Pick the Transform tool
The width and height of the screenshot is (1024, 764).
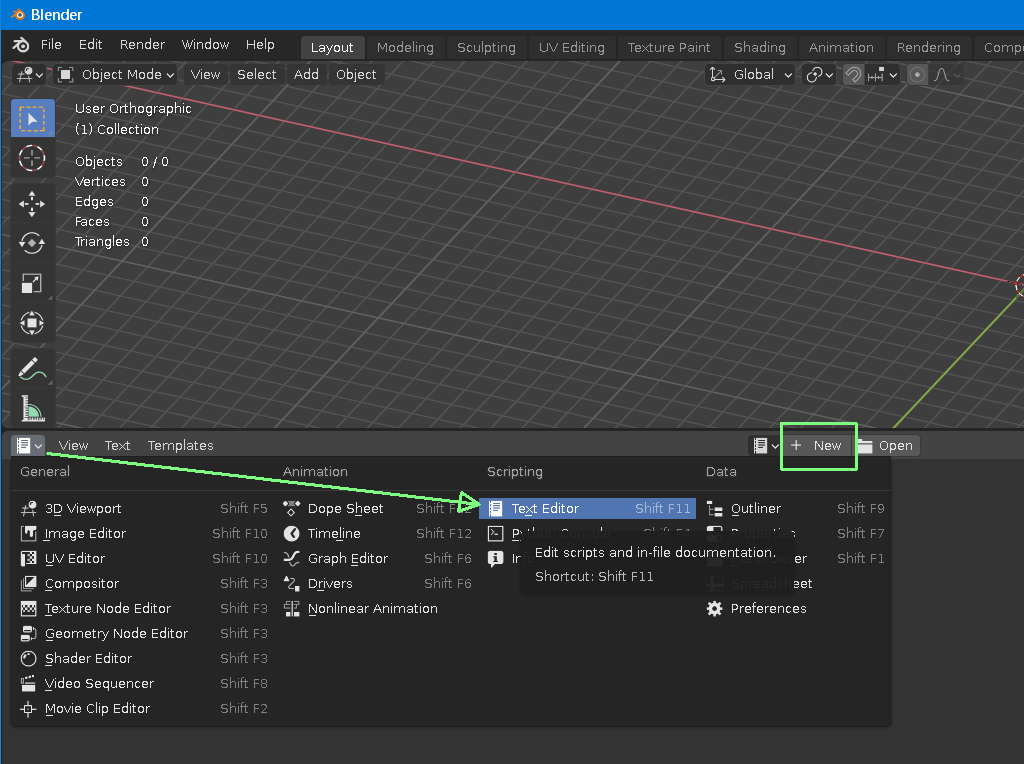[x=32, y=323]
